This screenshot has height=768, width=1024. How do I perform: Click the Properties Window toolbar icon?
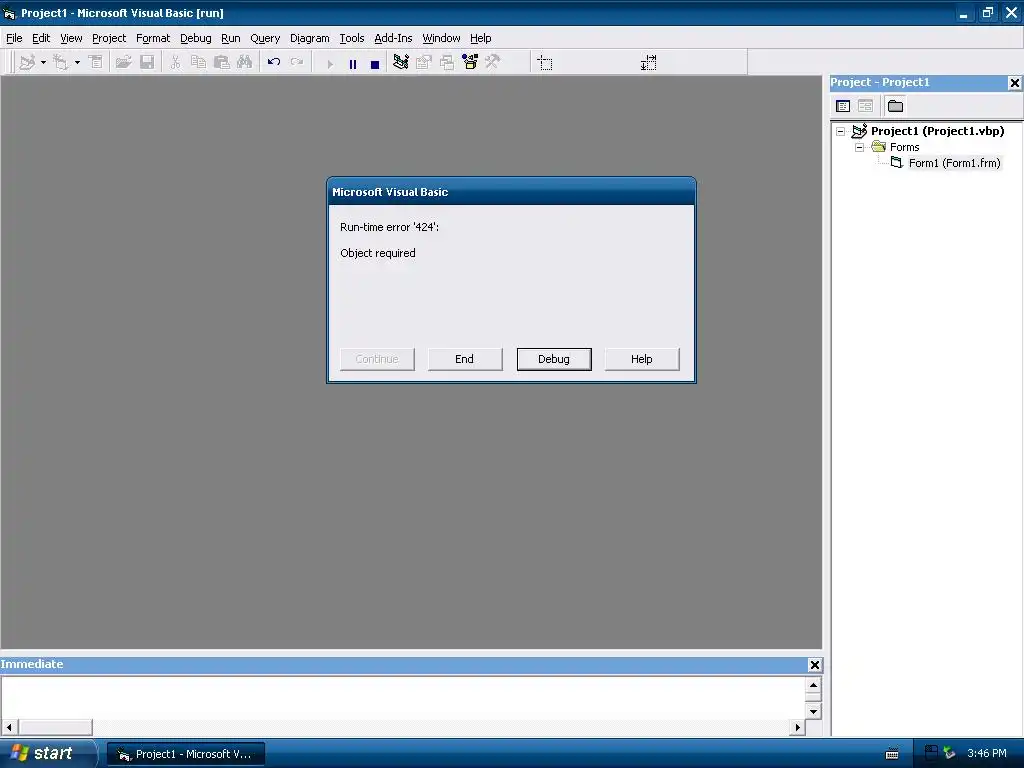424,63
